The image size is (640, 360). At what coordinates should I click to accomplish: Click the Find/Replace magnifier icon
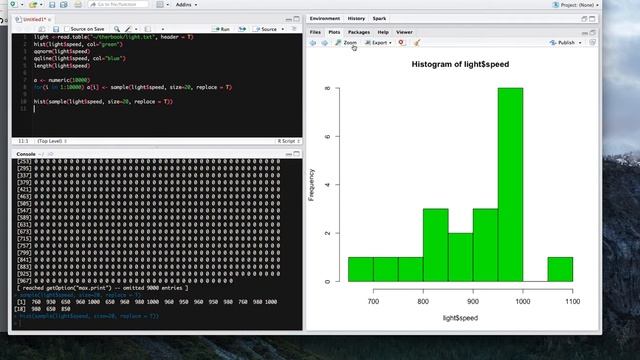point(117,29)
